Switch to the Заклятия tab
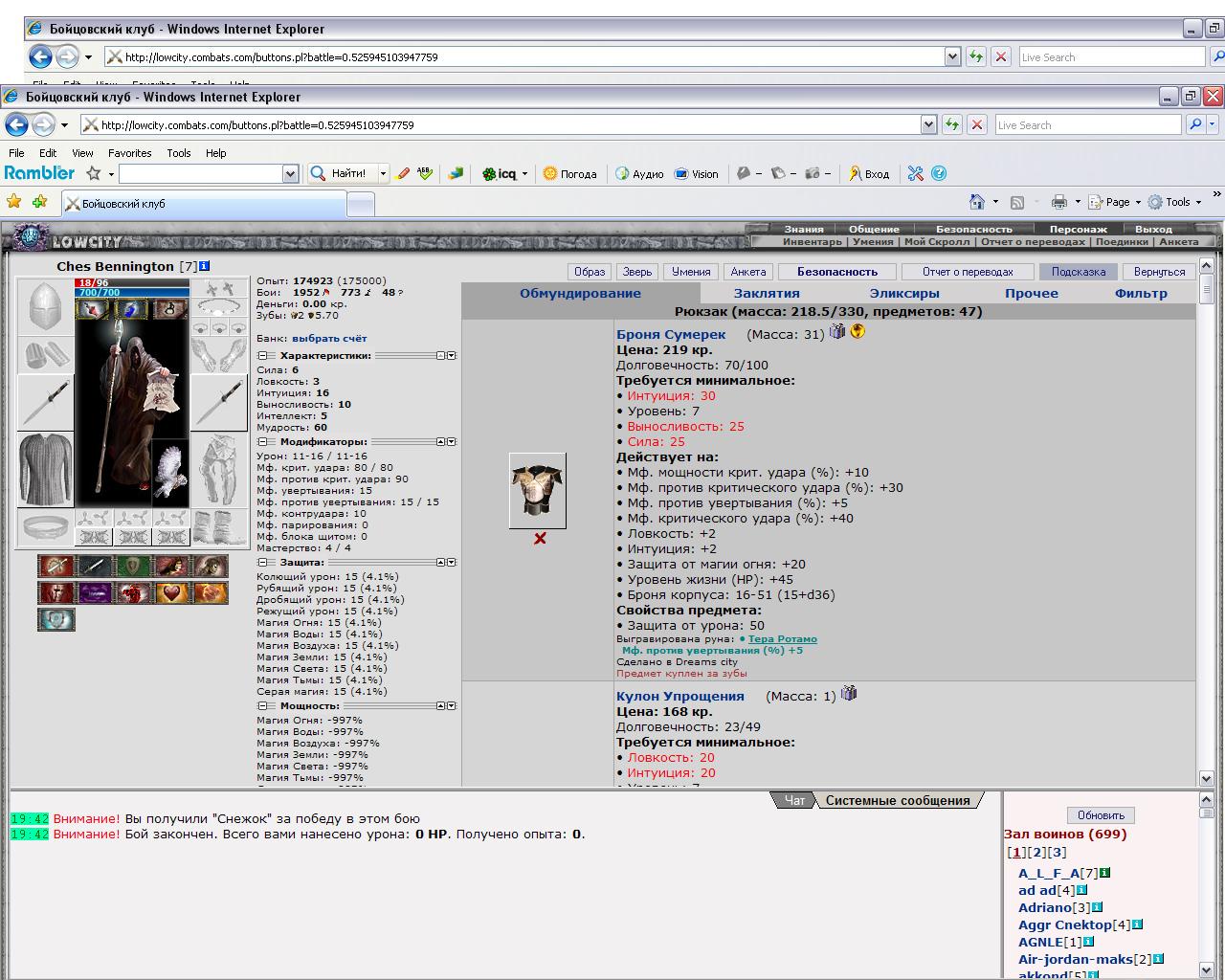 767,294
